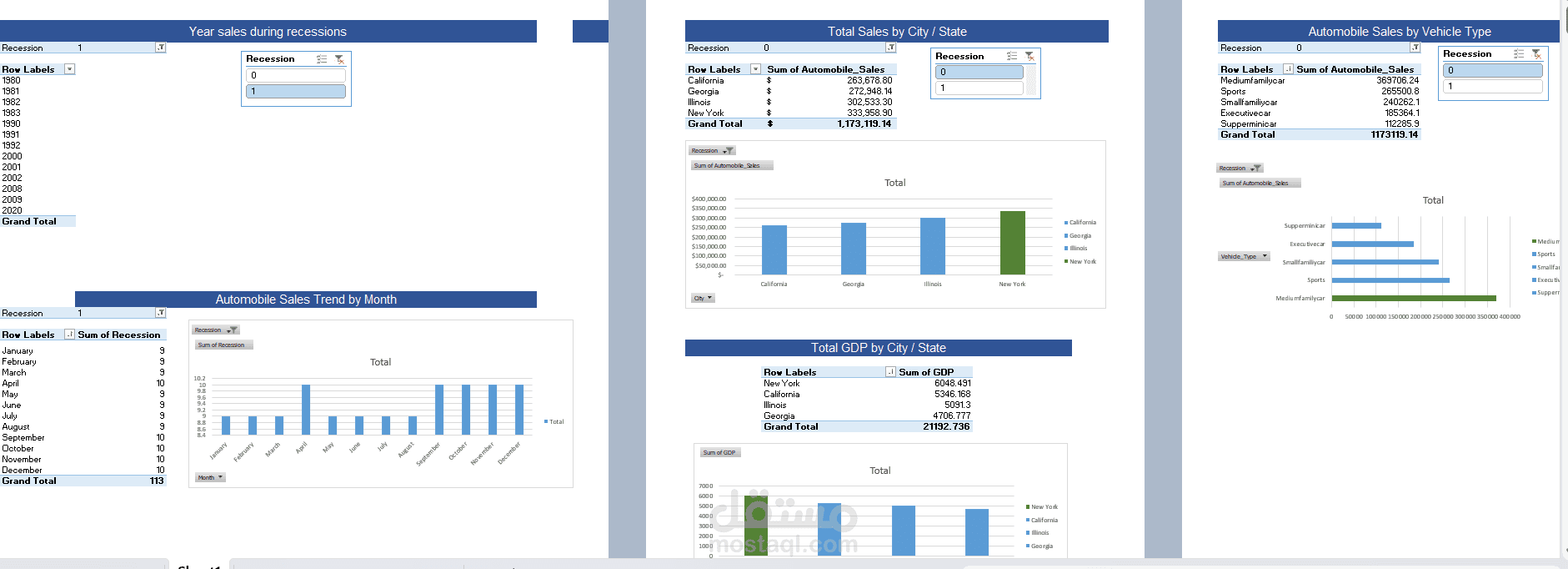Click the 'Total' title of the monthly trend chart
Image resolution: width=1568 pixels, height=569 pixels.
(380, 362)
